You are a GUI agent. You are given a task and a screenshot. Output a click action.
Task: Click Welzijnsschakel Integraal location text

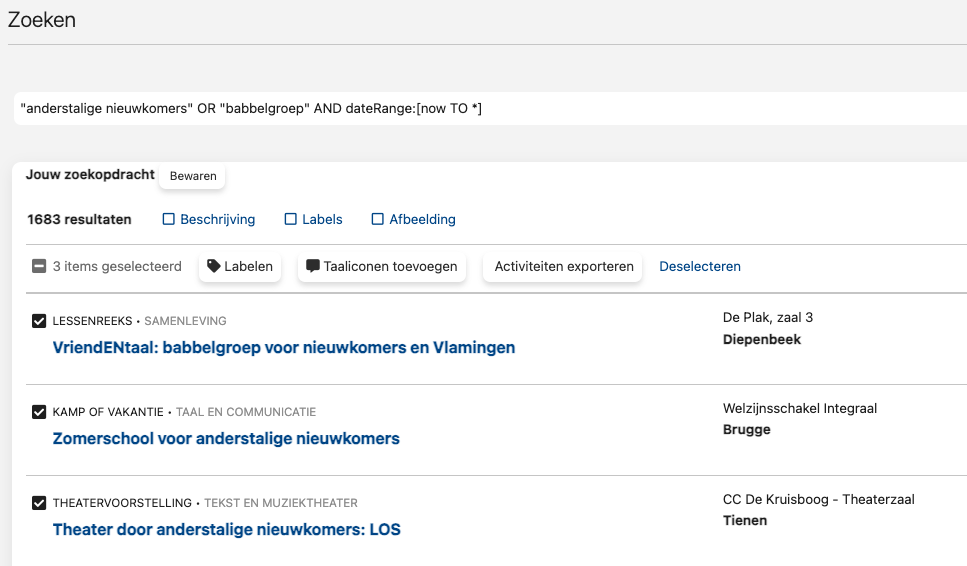(800, 408)
